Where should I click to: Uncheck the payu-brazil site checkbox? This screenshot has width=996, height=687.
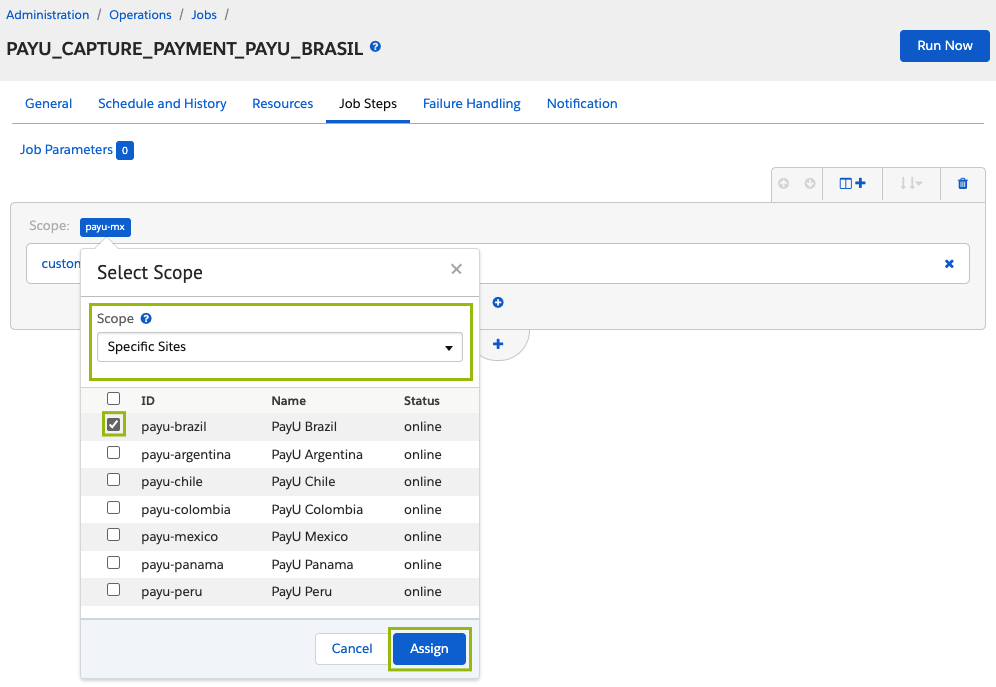click(114, 424)
